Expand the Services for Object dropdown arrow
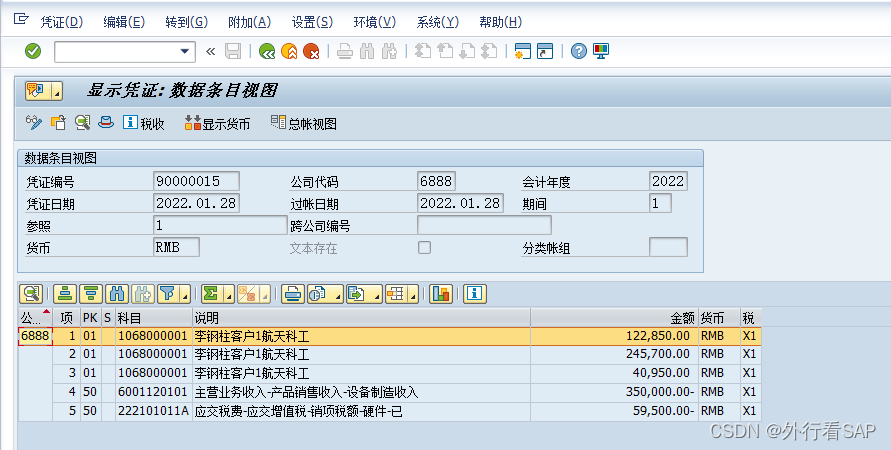 pyautogui.click(x=57, y=91)
